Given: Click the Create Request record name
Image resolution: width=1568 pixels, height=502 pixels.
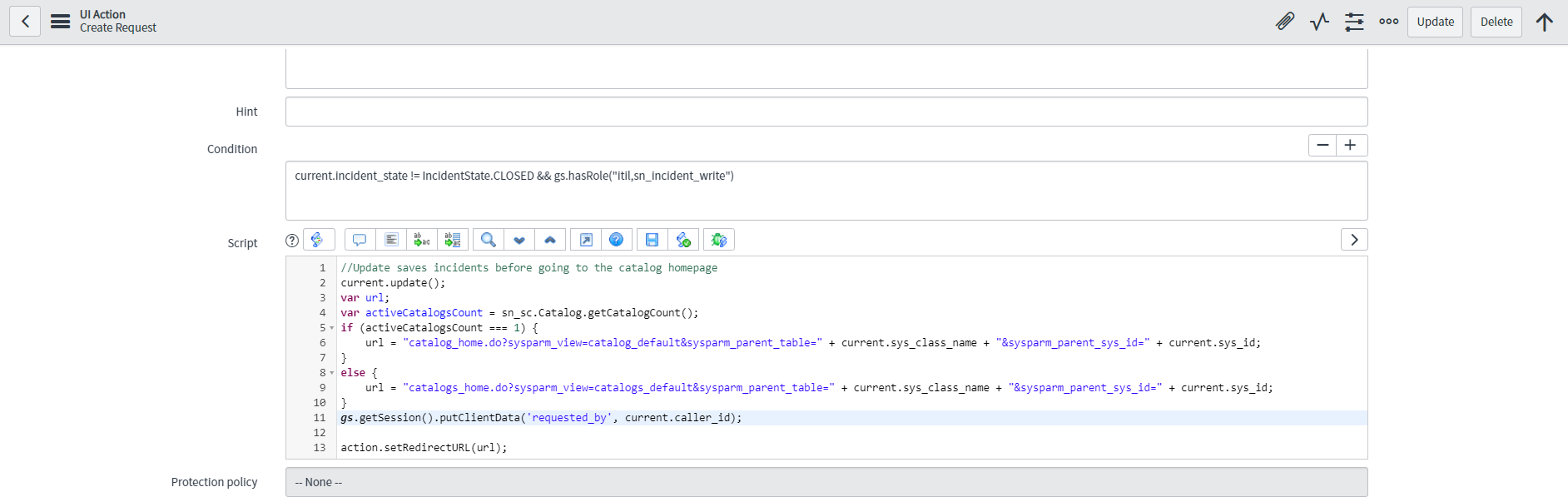Looking at the screenshot, I should point(118,28).
